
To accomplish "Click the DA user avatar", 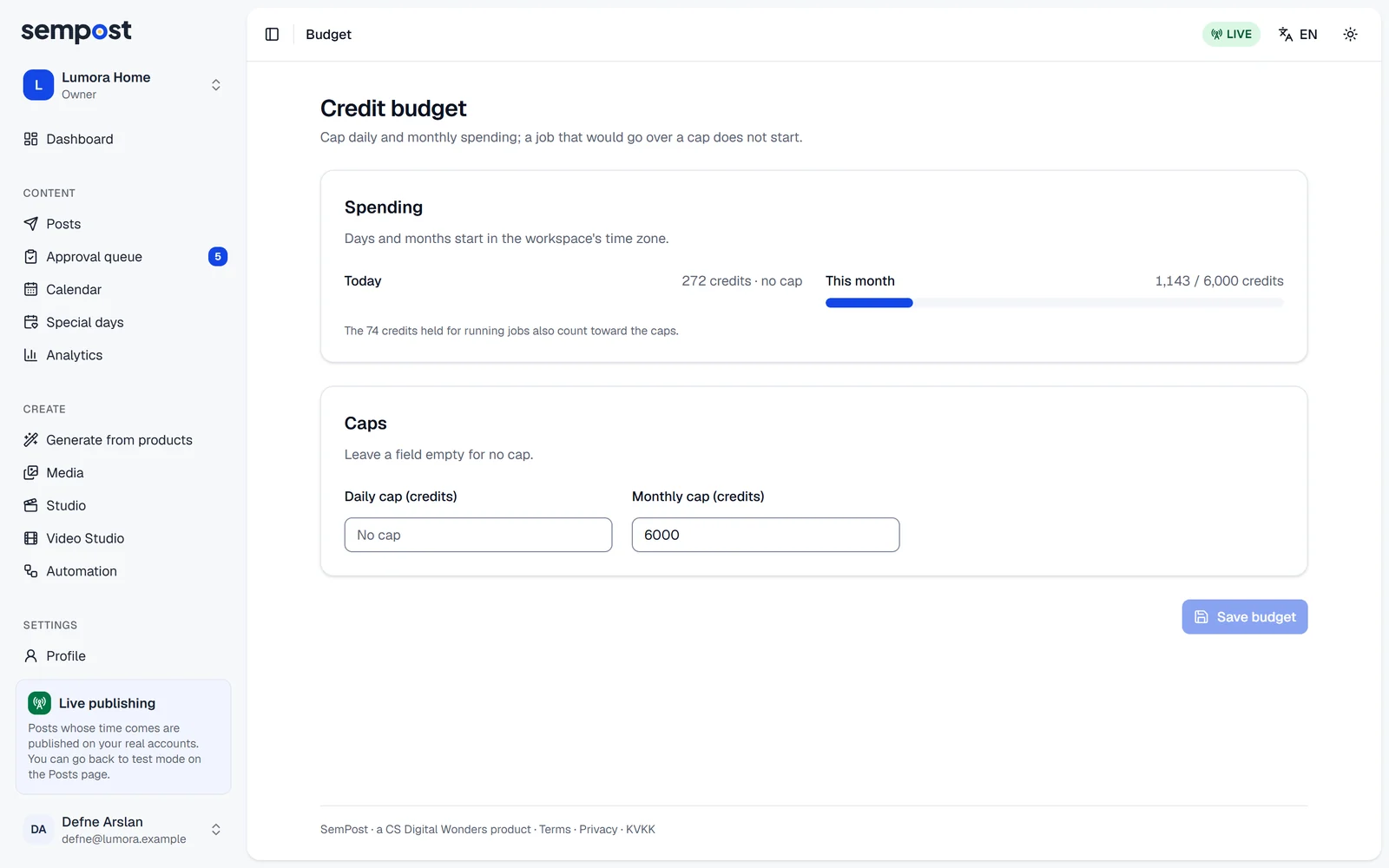I will pyautogui.click(x=38, y=830).
